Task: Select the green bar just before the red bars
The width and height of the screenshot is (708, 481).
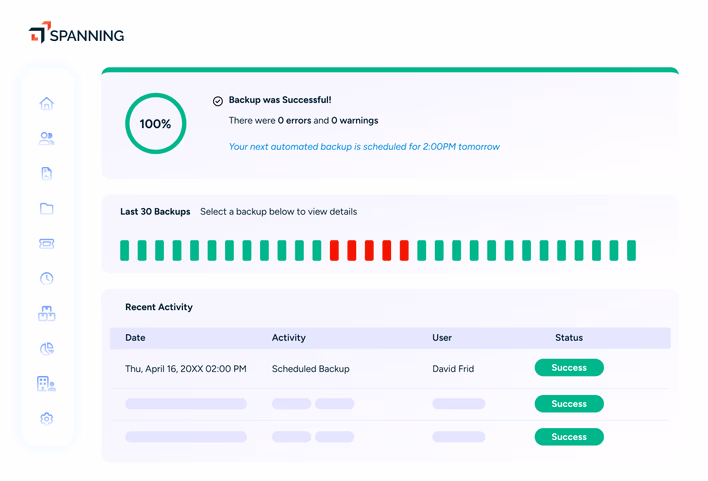Action: [317, 251]
